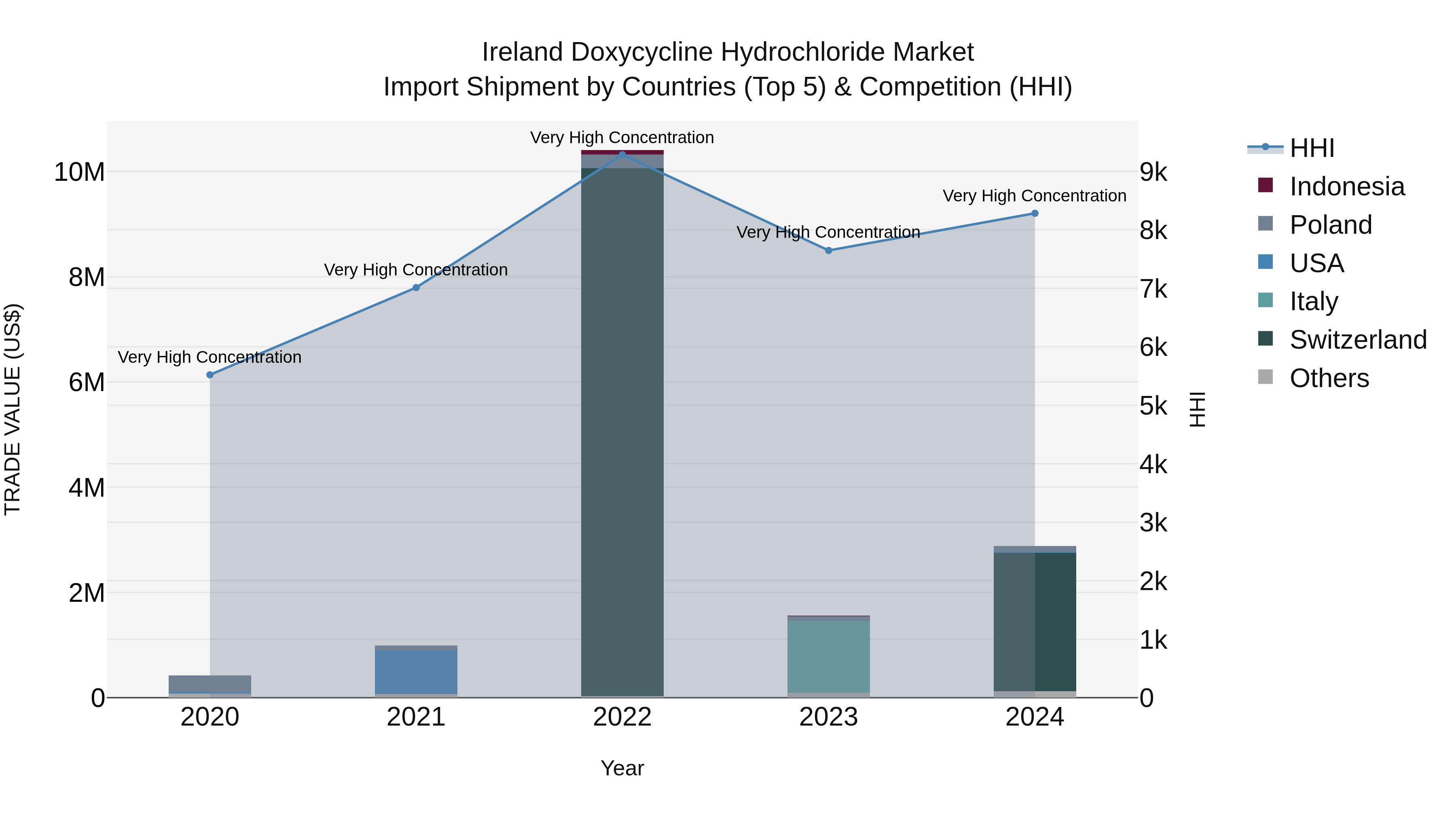Viewport: 1456px width, 819px height.
Task: Click the 7k right axis tick label
Action: tap(1153, 289)
